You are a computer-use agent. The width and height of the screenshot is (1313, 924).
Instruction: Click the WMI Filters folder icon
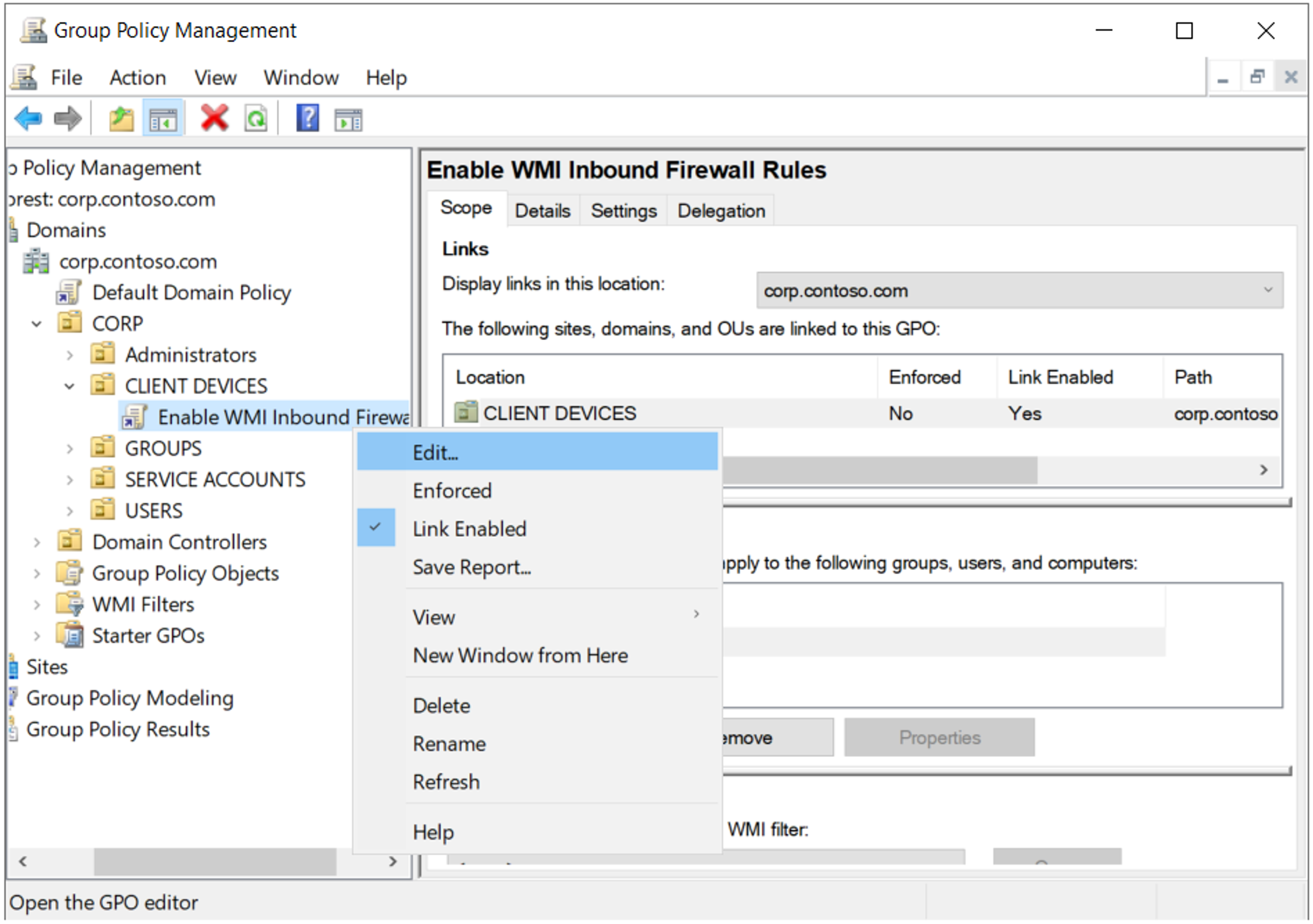pos(70,604)
